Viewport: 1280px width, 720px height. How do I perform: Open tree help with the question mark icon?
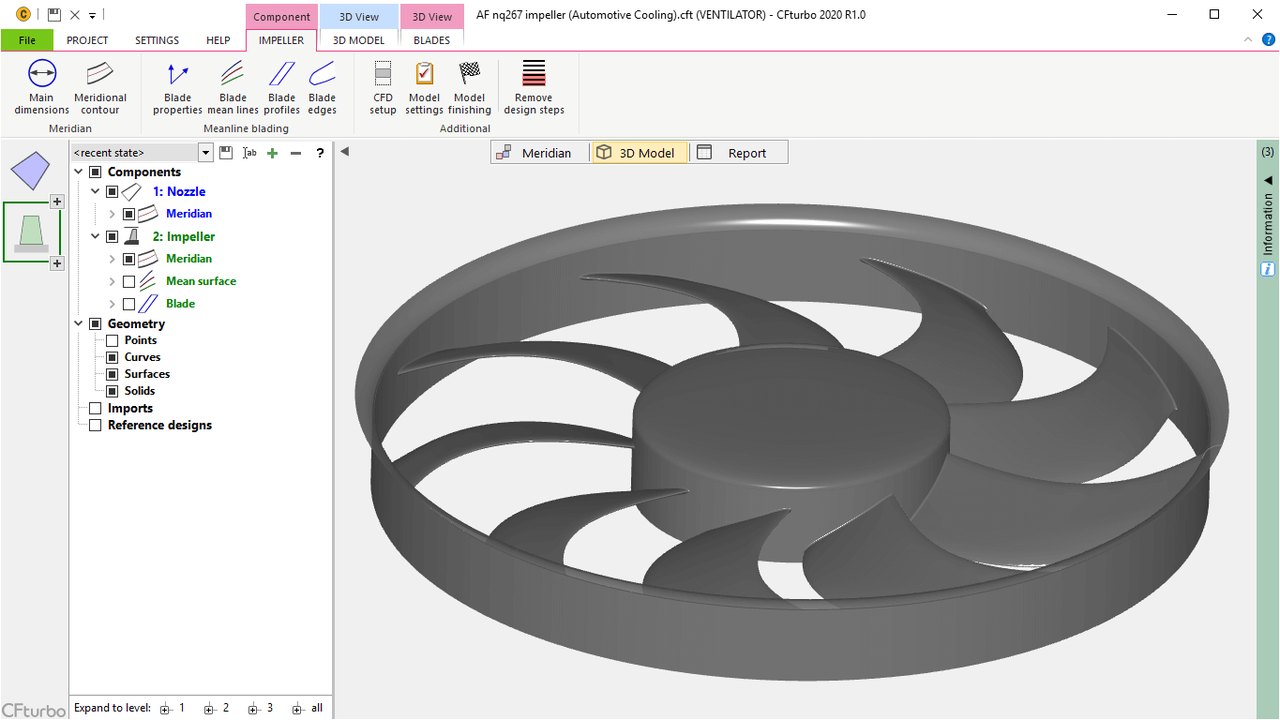click(x=320, y=153)
